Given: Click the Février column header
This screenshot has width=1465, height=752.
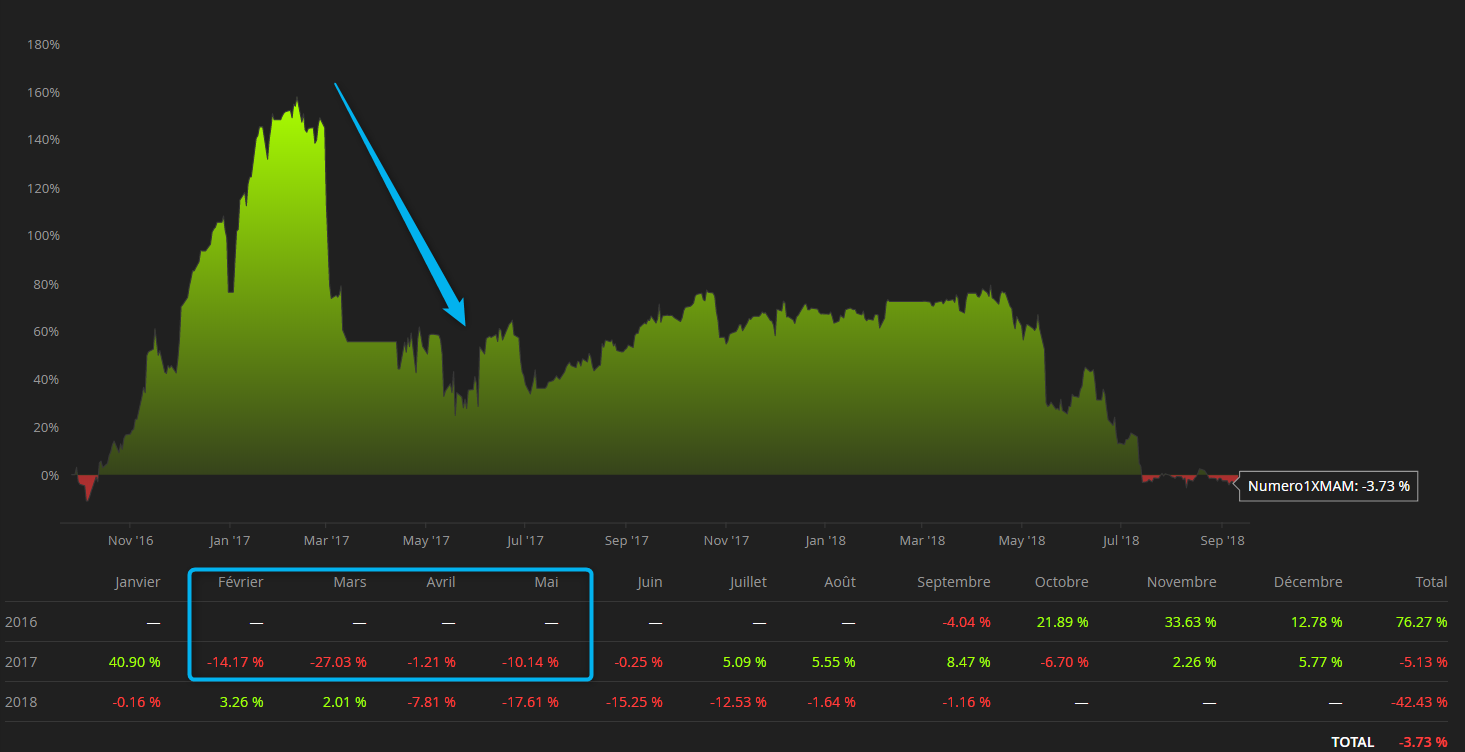Looking at the screenshot, I should [240, 582].
